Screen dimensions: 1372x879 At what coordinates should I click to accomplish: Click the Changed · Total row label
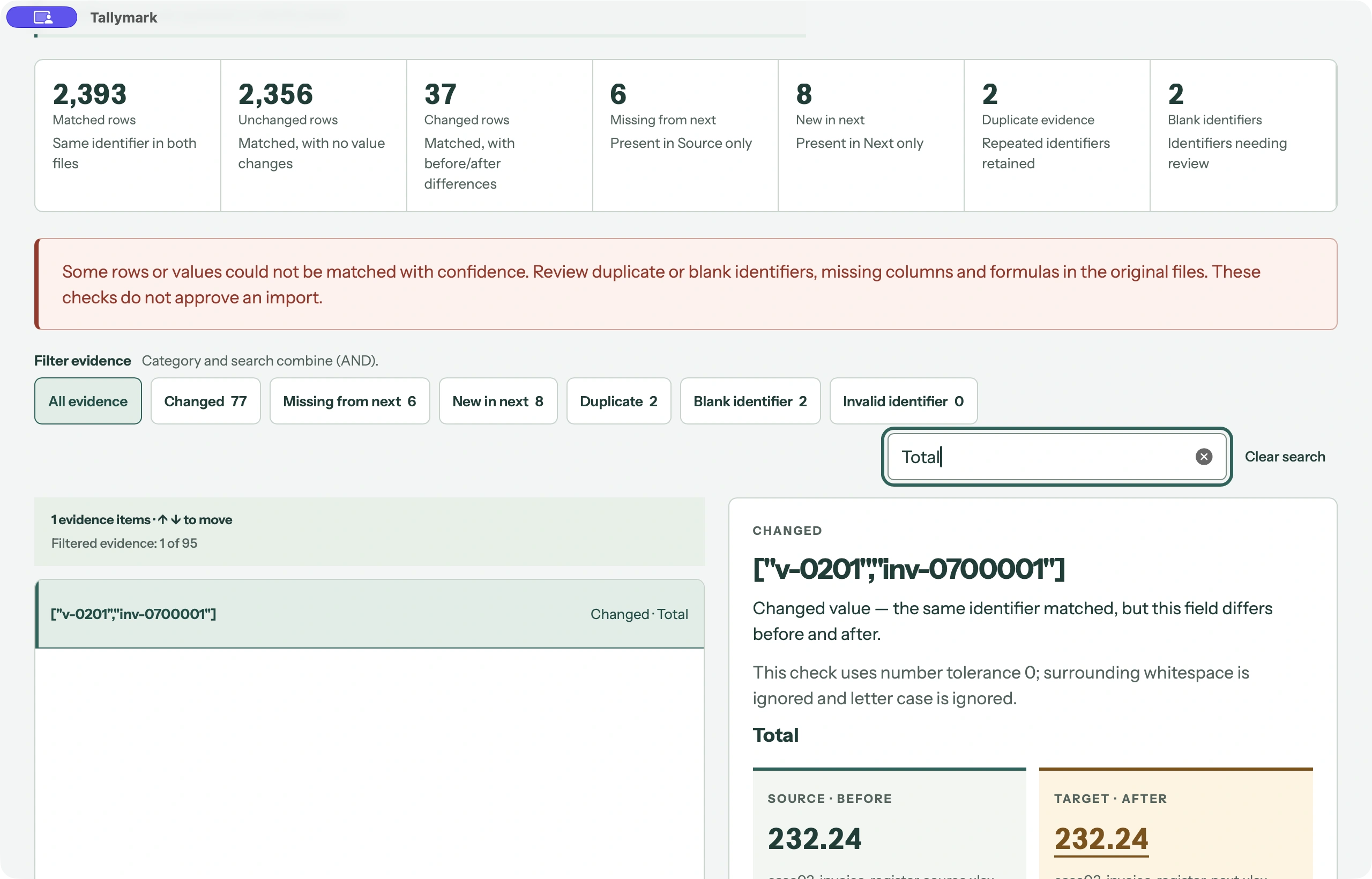639,614
